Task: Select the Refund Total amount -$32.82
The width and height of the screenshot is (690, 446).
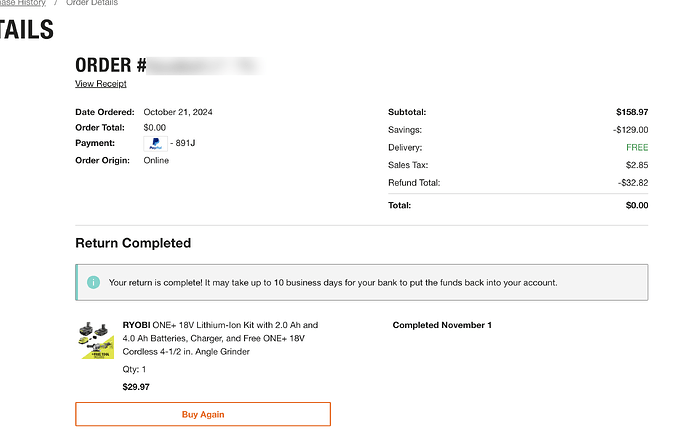Action: 633,183
